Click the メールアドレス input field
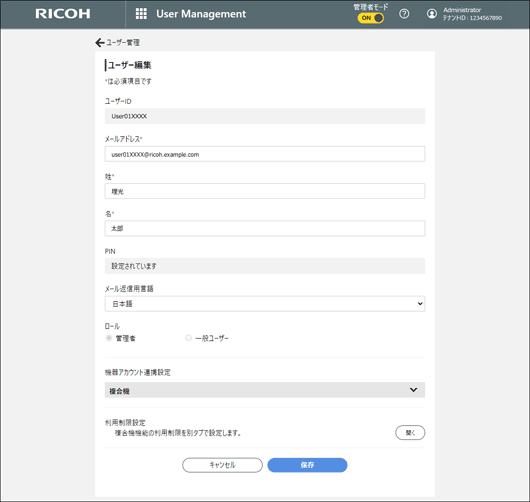The width and height of the screenshot is (530, 502). [265, 154]
